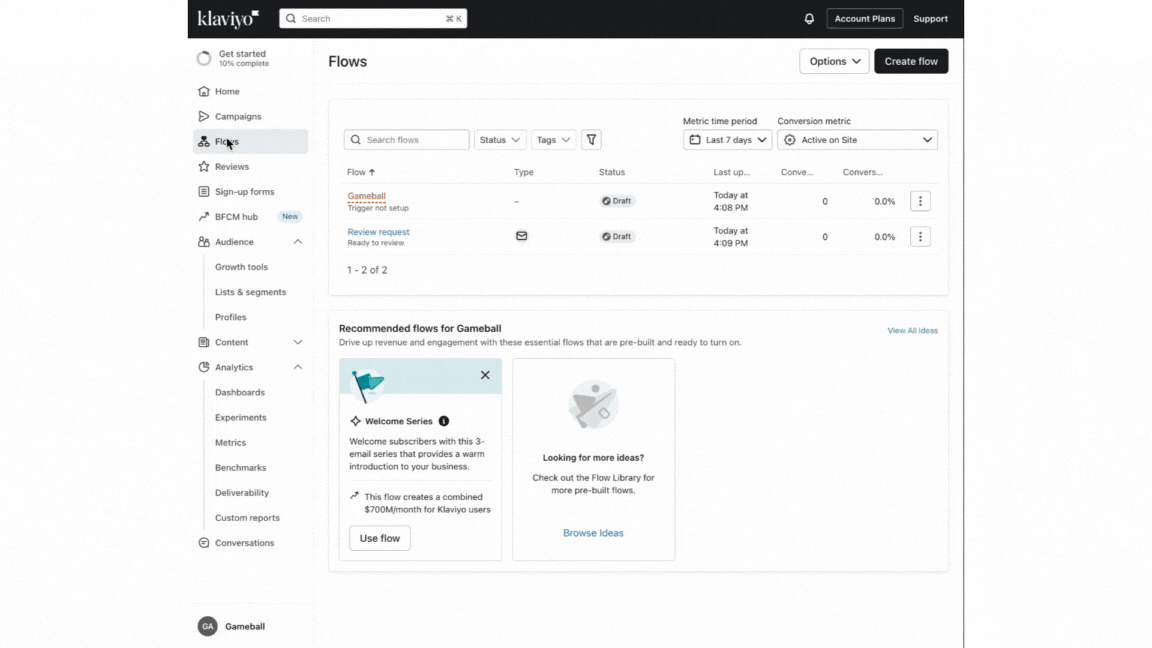Image resolution: width=1152 pixels, height=648 pixels.
Task: Click the Draft status badge for Gameball
Action: tap(617, 201)
